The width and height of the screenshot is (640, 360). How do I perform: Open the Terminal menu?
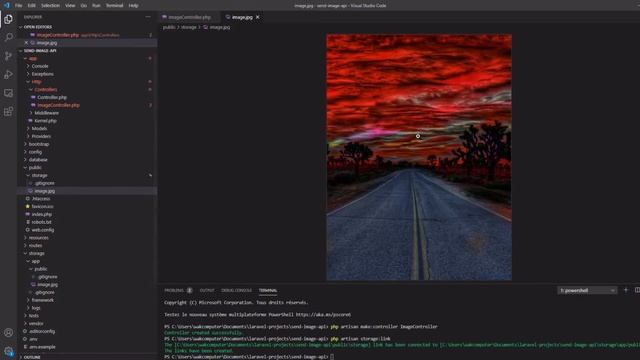114,6
